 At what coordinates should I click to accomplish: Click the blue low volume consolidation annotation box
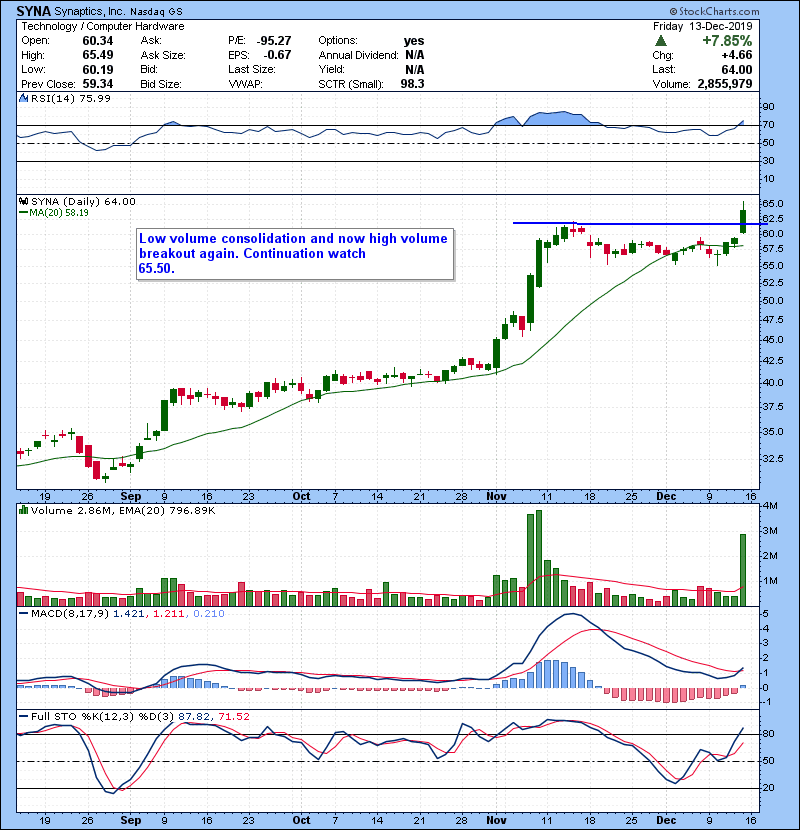295,254
